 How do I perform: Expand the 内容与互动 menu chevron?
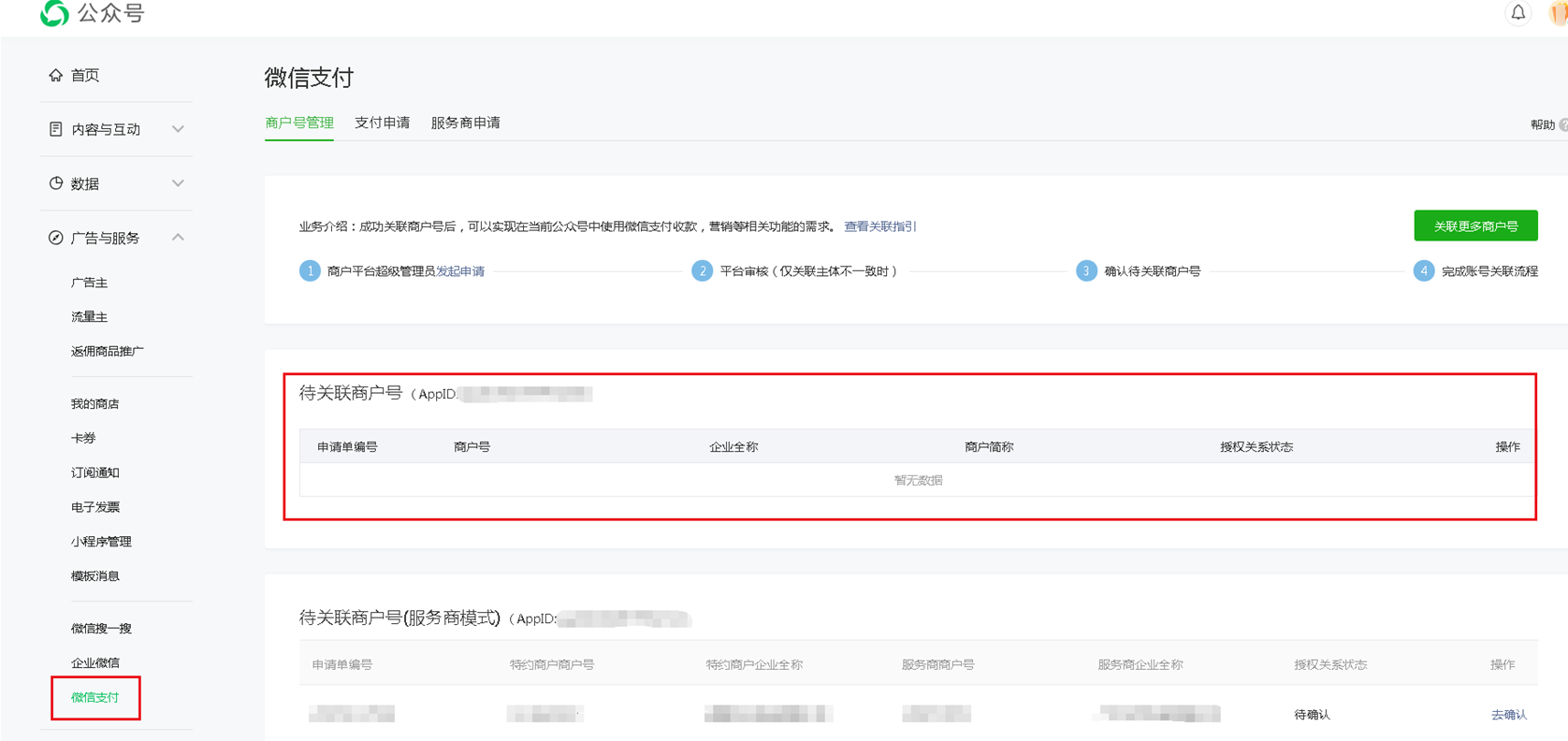178,129
